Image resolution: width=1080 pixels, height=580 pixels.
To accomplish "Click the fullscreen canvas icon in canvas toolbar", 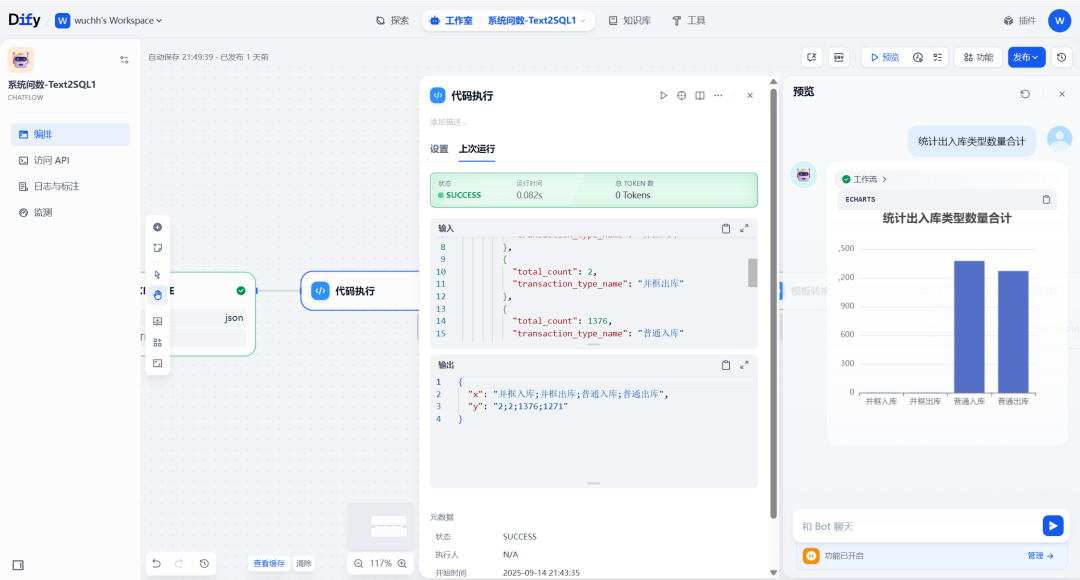I will click(158, 363).
